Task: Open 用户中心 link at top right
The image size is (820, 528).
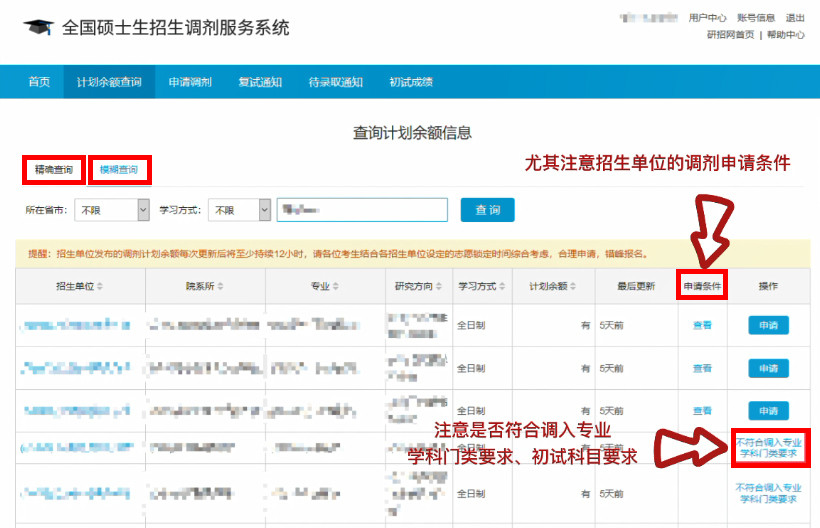Action: pos(708,18)
